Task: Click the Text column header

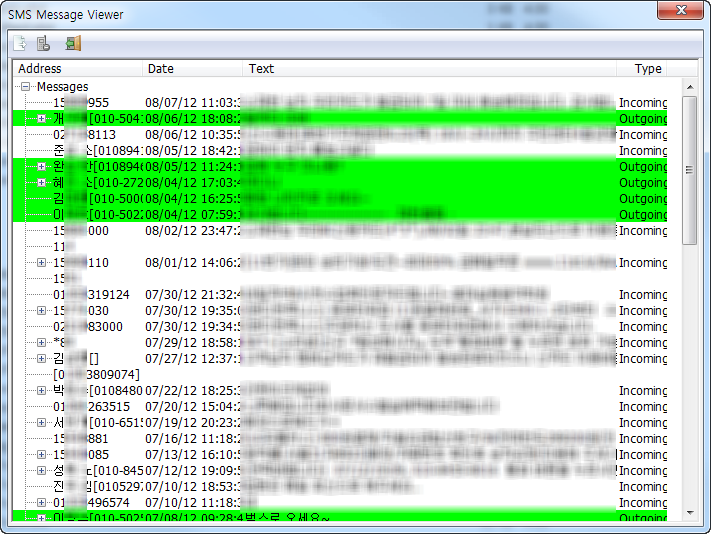Action: point(429,68)
